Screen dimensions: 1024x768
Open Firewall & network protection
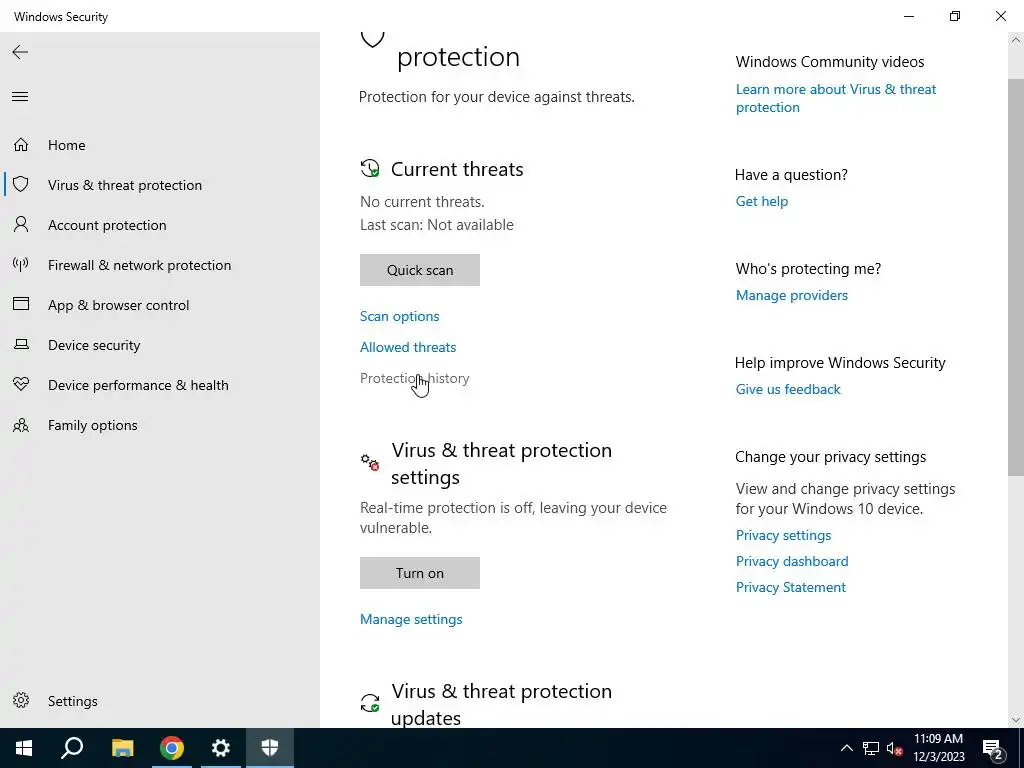[139, 264]
